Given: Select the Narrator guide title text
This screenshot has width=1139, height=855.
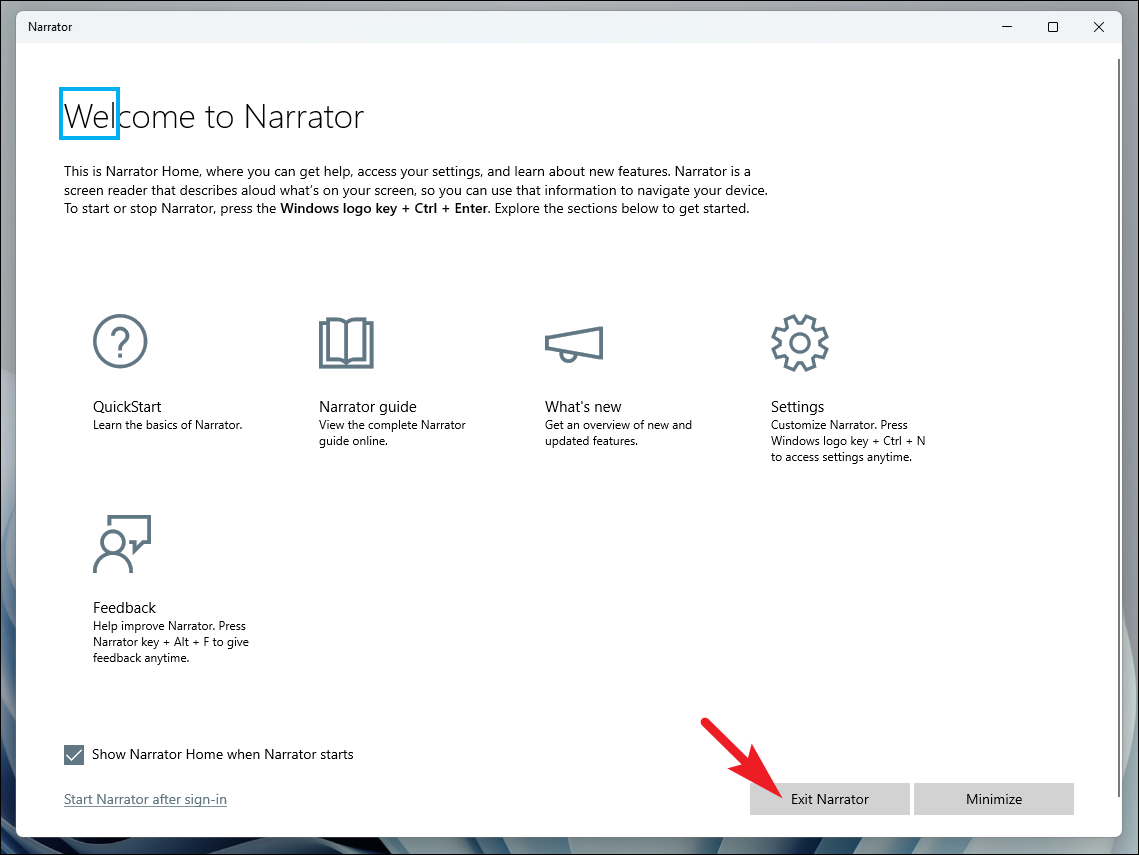Looking at the screenshot, I should tap(368, 407).
